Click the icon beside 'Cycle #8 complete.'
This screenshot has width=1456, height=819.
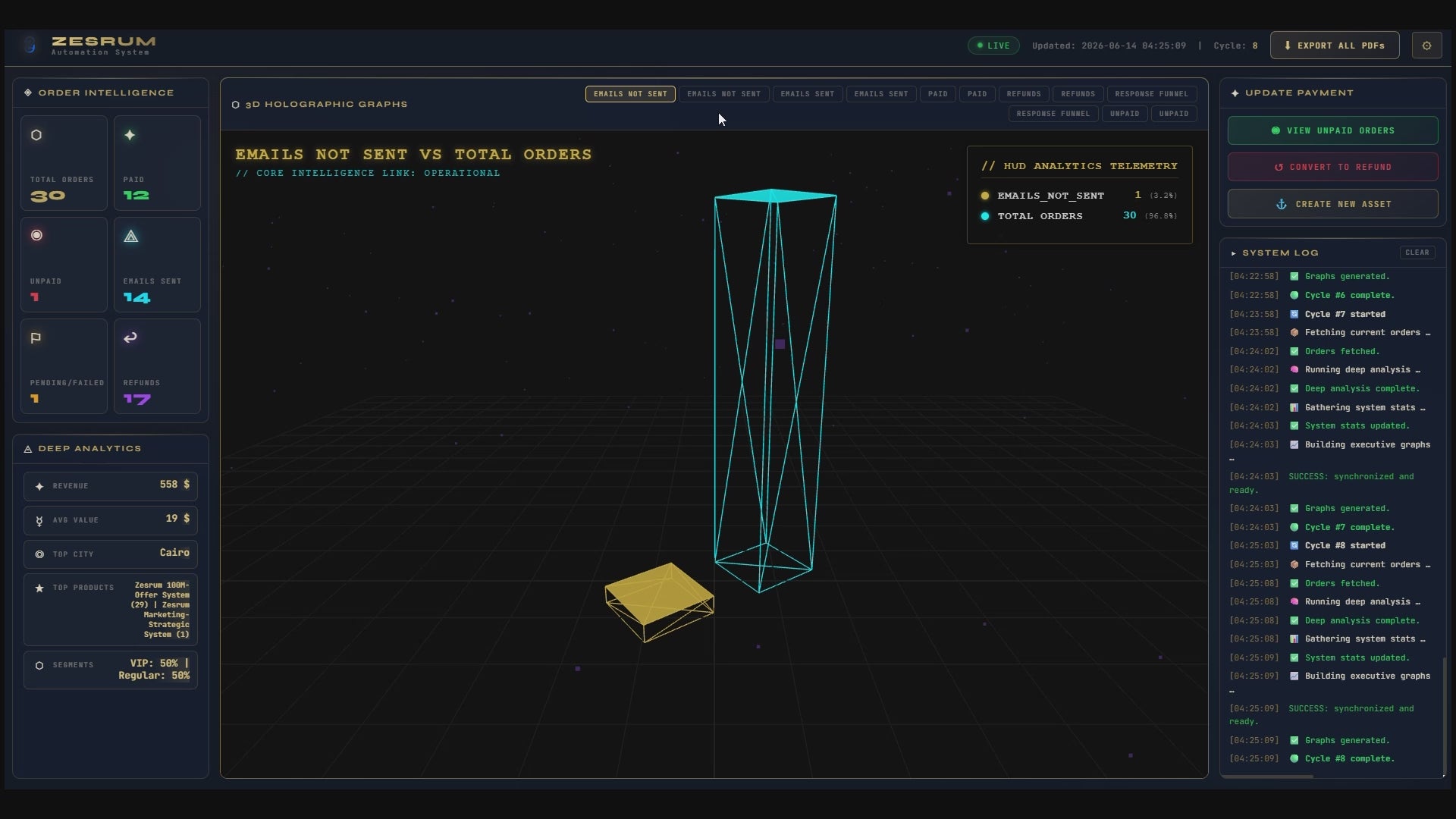[x=1294, y=758]
